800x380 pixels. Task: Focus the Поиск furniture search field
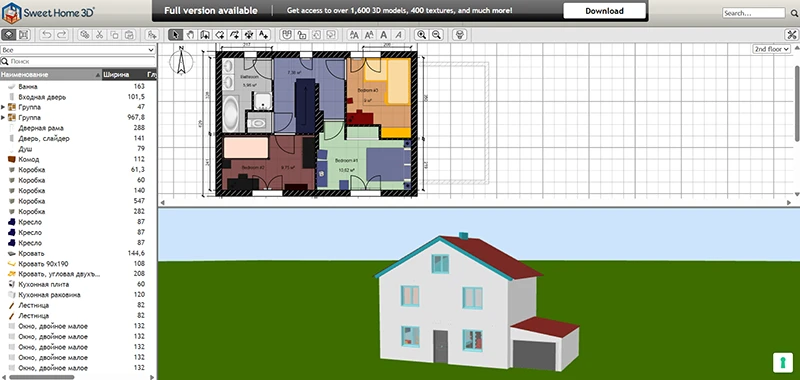(78, 61)
